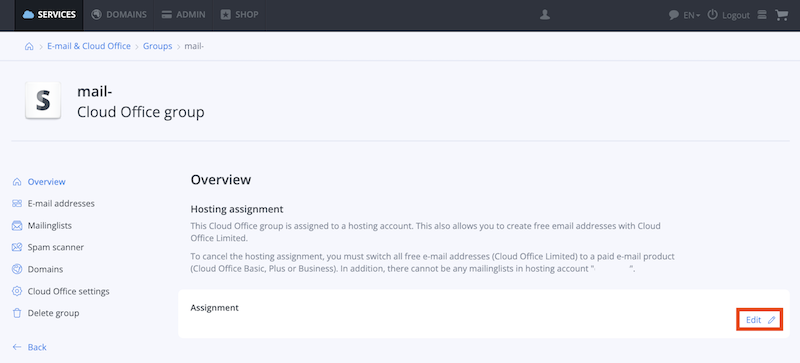
Task: Click the Overview page heading
Action: pyautogui.click(x=221, y=180)
